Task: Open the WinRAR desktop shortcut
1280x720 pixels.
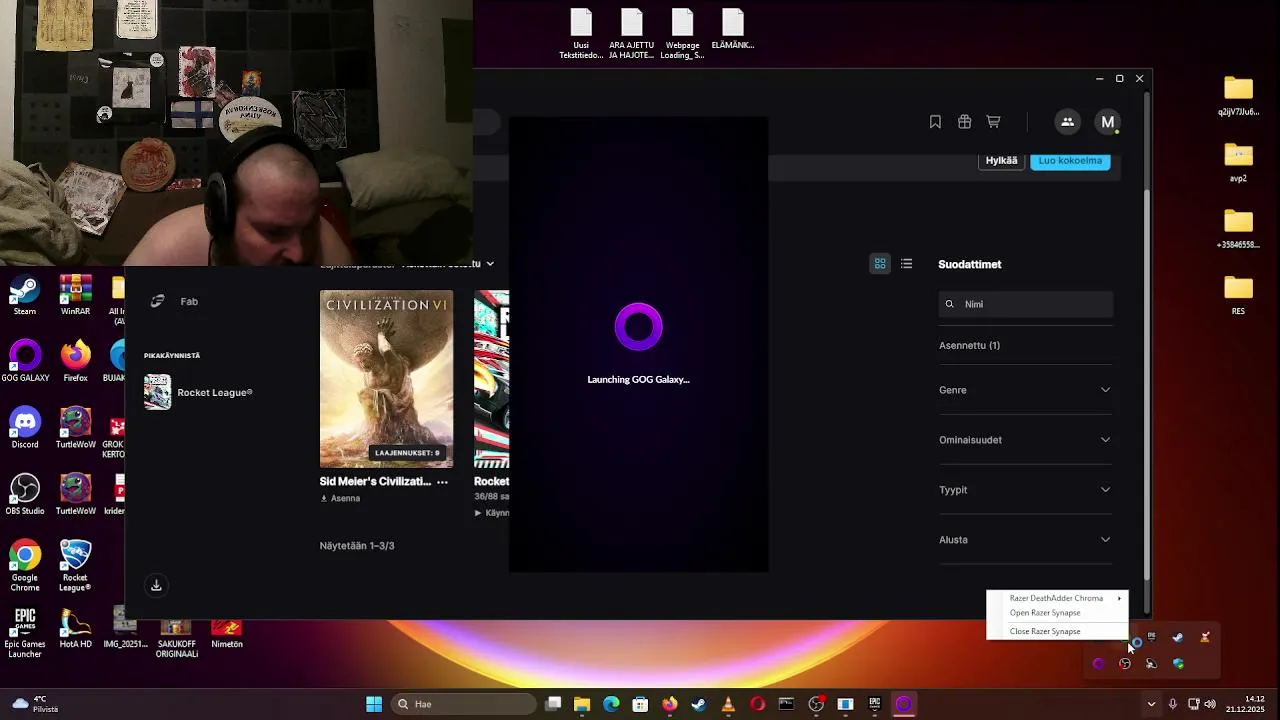Action: [75, 296]
